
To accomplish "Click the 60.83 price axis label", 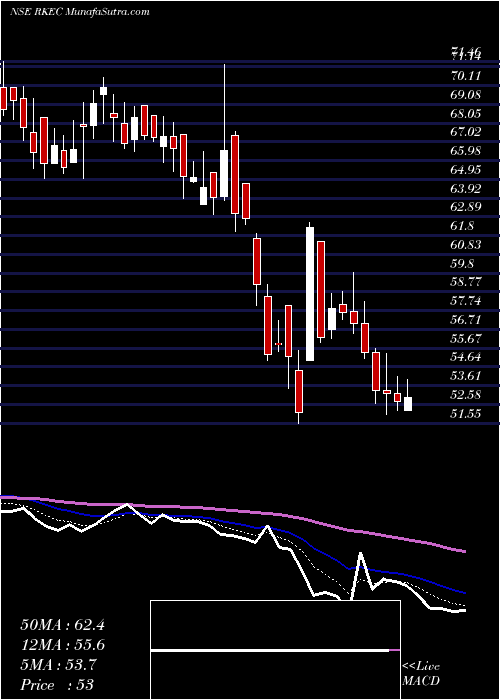I will click(x=466, y=245).
